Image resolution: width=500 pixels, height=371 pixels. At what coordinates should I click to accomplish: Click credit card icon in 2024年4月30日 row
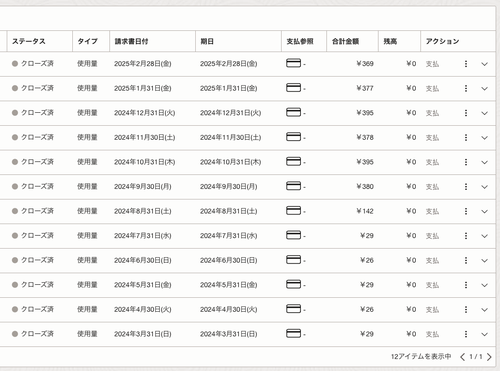pos(293,309)
